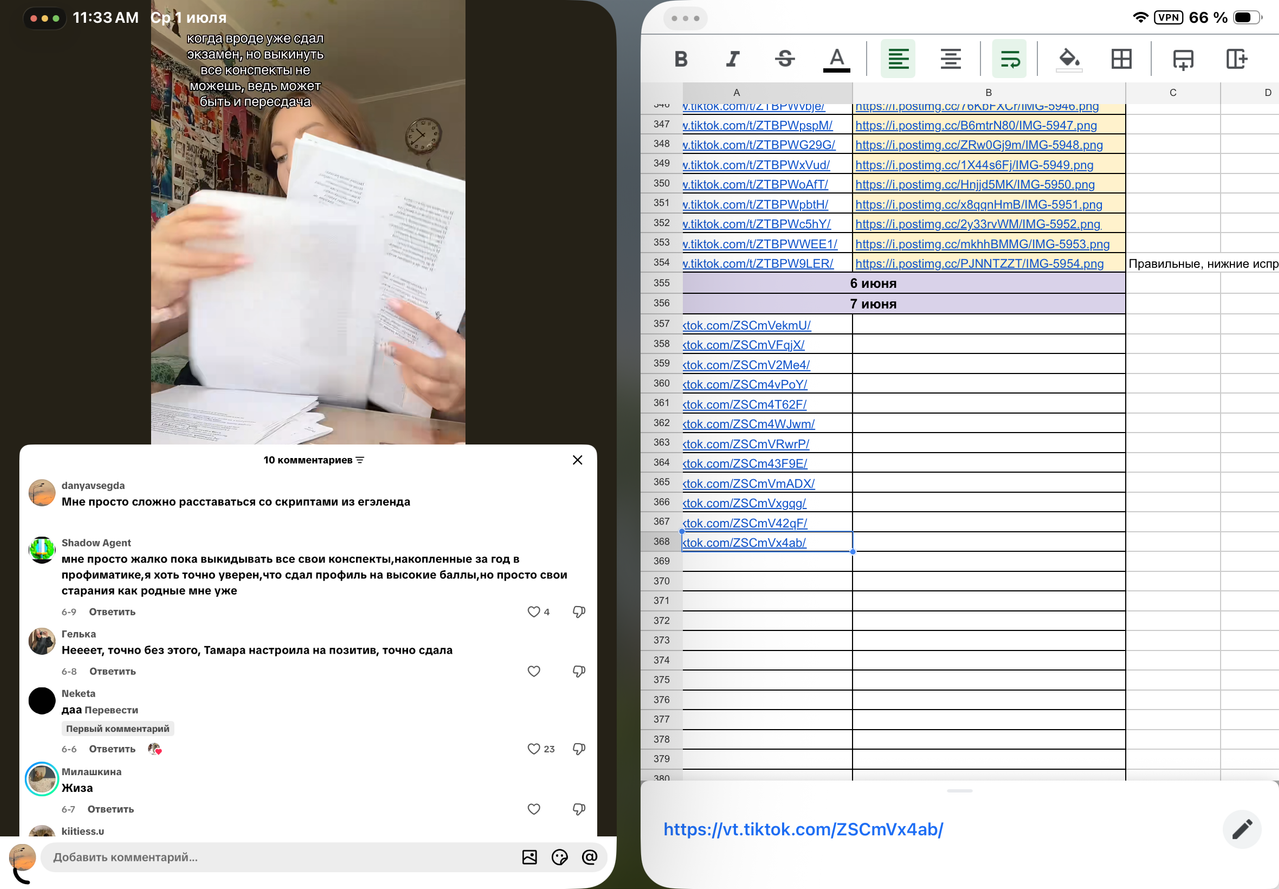1279x889 pixels.
Task: Select center text alignment
Action: click(x=950, y=59)
